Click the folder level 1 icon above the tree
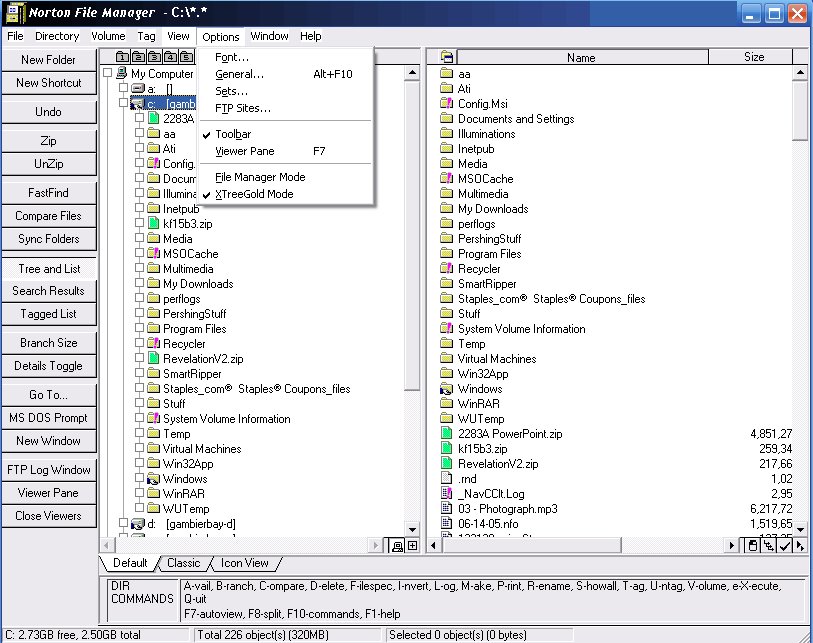The height and width of the screenshot is (643, 813). click(x=122, y=57)
